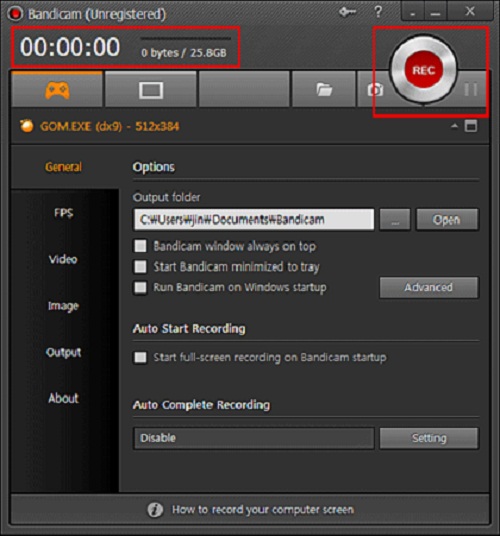
Task: Open the About tab
Action: coord(64,398)
